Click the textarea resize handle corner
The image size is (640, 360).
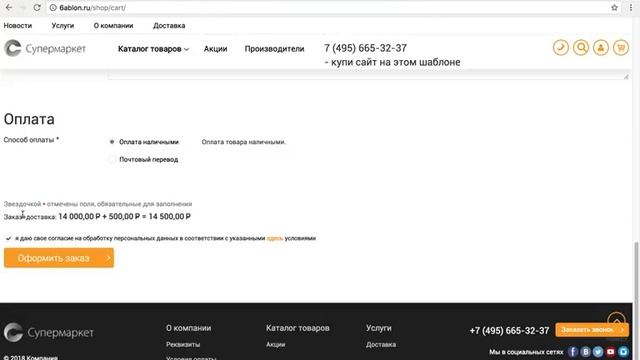pyautogui.click(x=626, y=76)
